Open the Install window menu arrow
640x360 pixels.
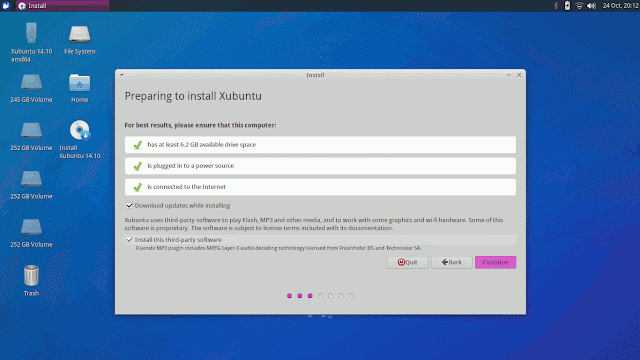point(122,75)
